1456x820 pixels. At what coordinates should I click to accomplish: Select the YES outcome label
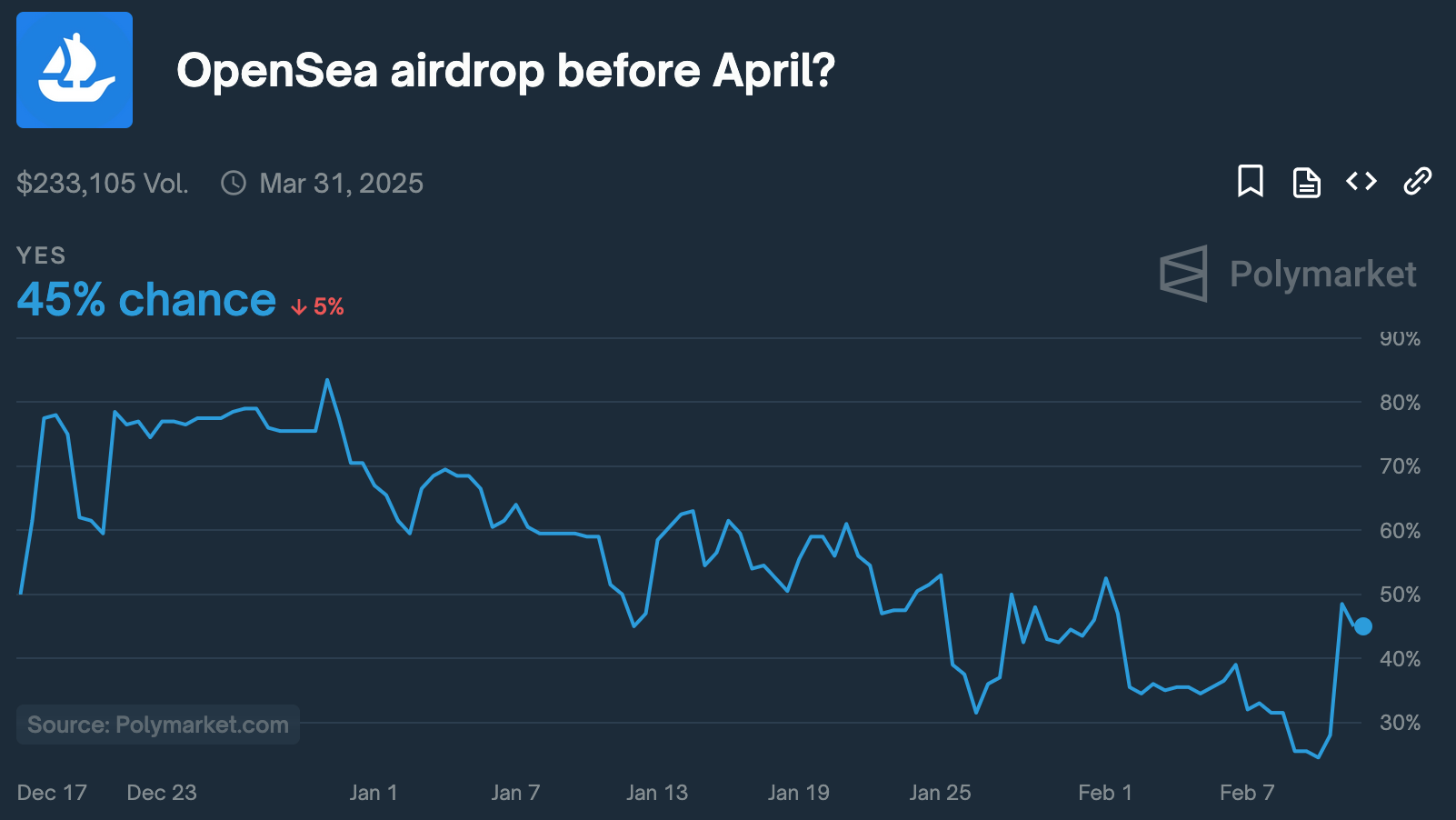click(x=41, y=255)
